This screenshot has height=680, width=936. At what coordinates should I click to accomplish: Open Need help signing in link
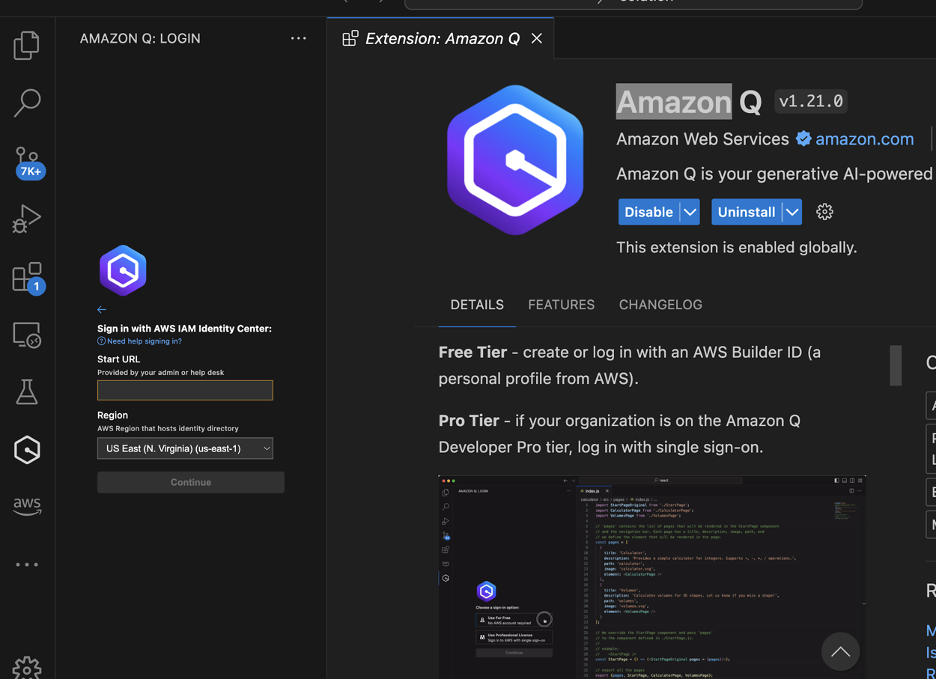[140, 341]
